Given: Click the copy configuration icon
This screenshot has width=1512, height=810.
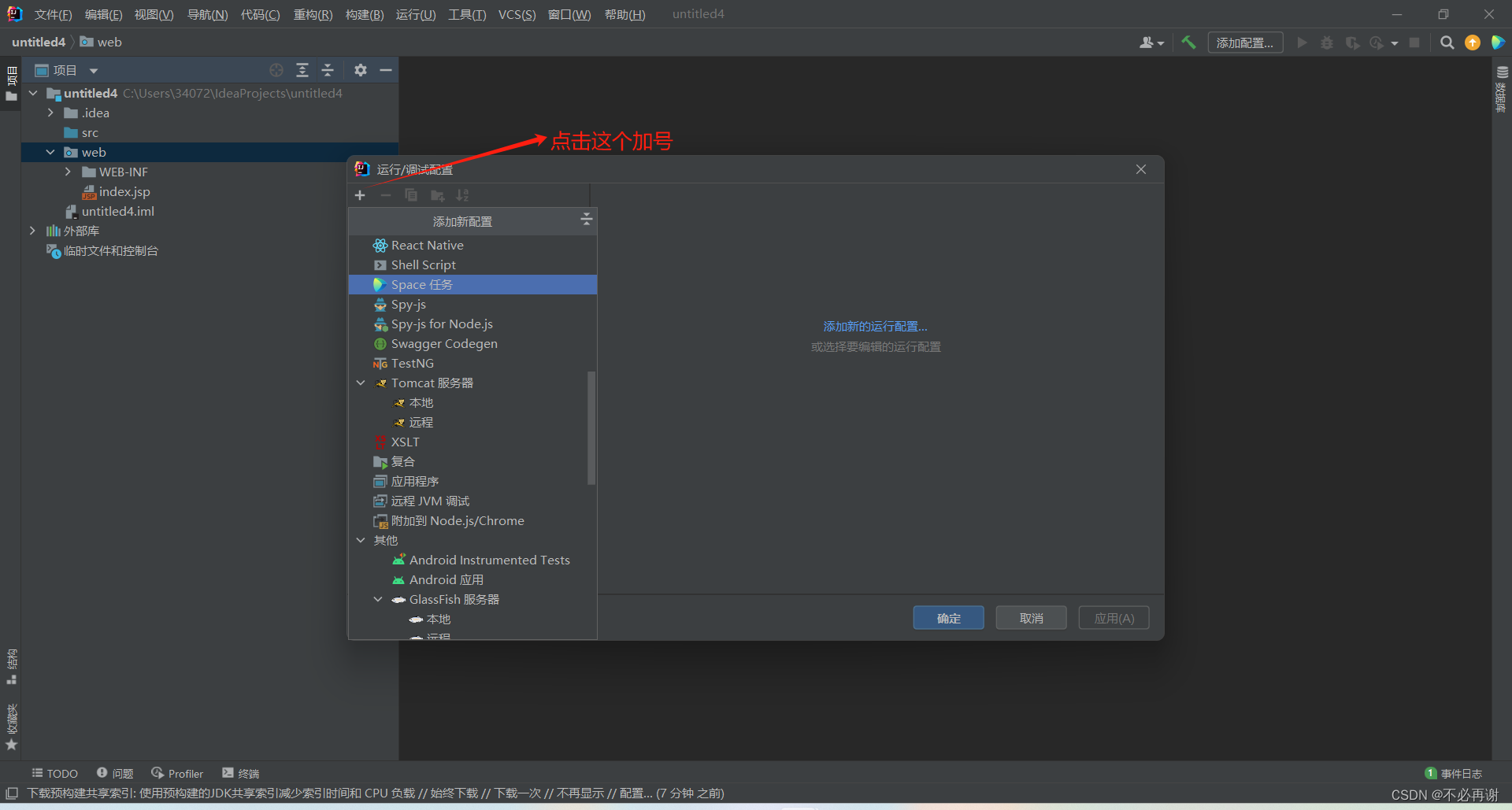Looking at the screenshot, I should pyautogui.click(x=411, y=195).
